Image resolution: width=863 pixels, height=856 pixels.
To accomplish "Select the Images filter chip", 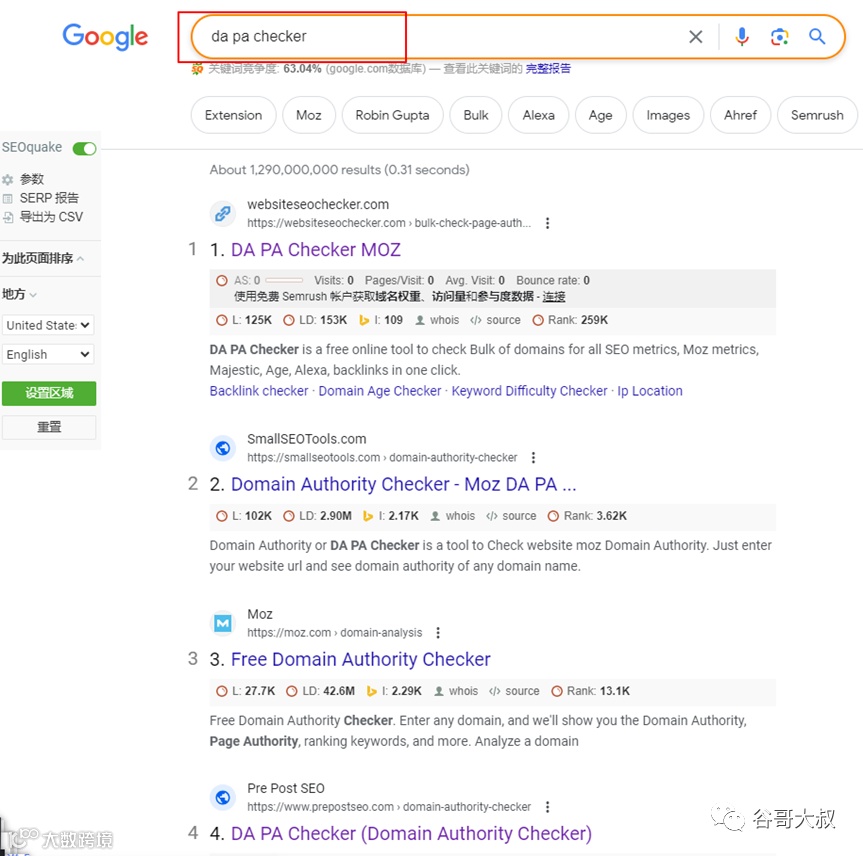I will point(668,115).
